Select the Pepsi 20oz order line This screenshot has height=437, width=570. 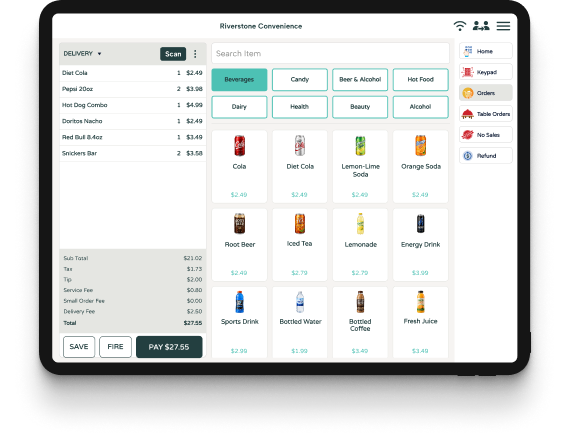click(x=133, y=89)
